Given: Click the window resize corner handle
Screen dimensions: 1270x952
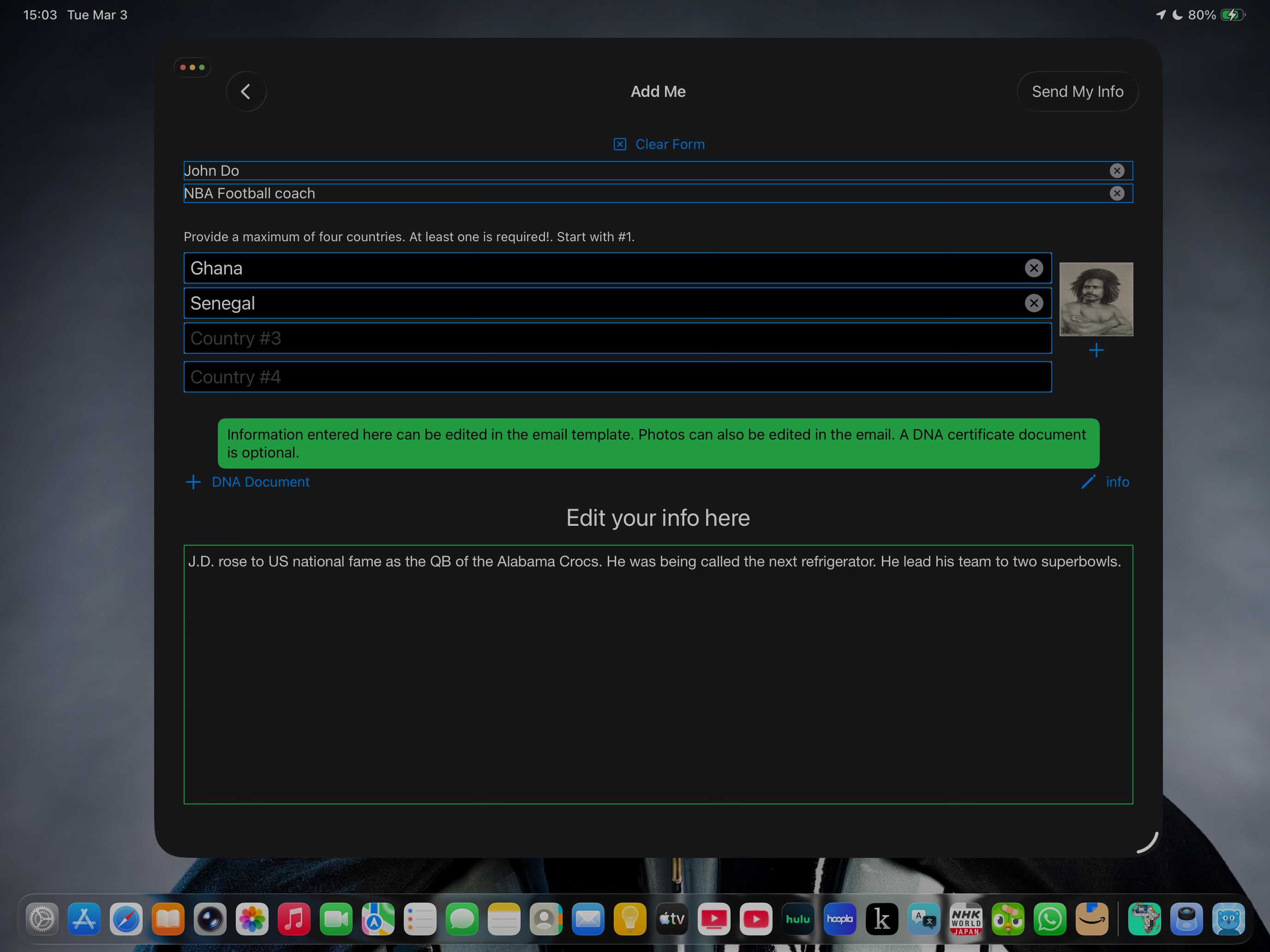Looking at the screenshot, I should [x=1148, y=844].
